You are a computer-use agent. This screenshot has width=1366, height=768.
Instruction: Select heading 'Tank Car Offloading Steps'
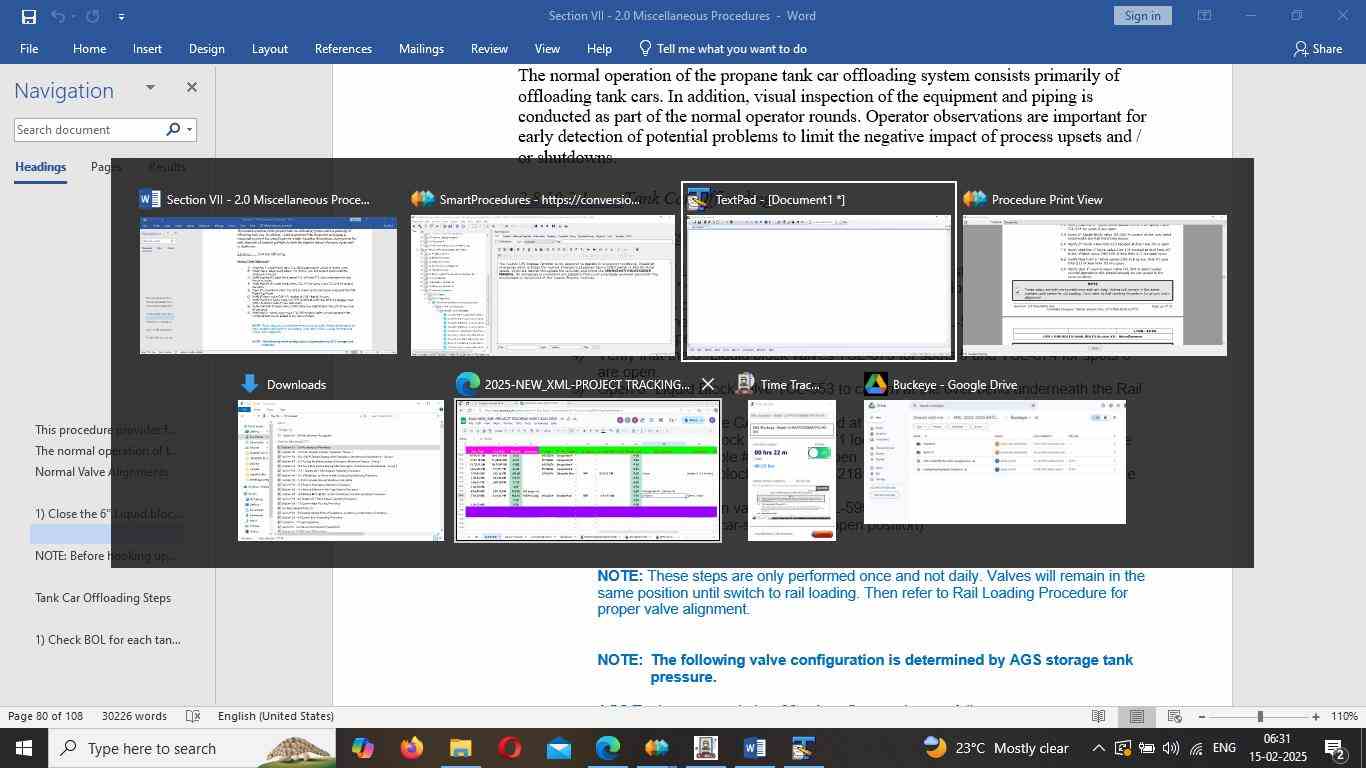103,598
